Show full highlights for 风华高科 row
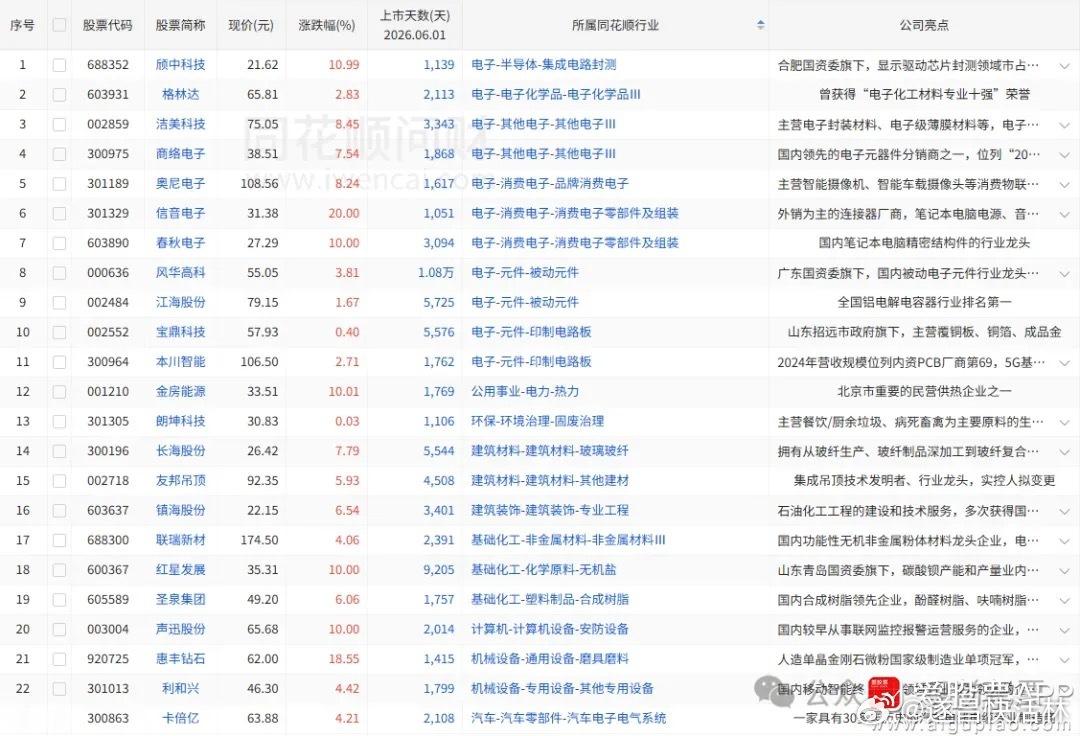1080x736 pixels. pyautogui.click(x=1064, y=274)
